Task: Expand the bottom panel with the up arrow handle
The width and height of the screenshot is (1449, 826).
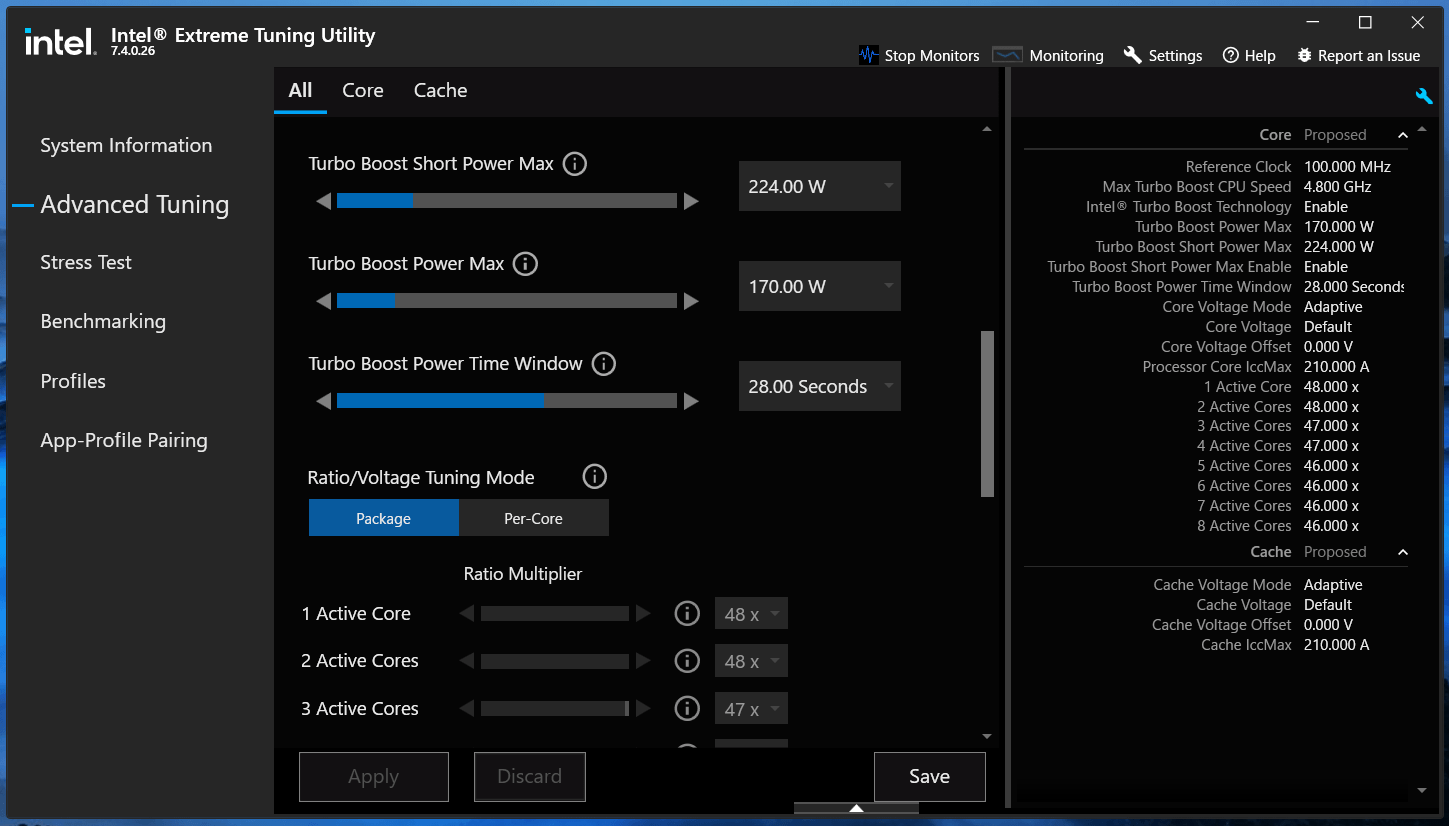Action: pos(856,808)
